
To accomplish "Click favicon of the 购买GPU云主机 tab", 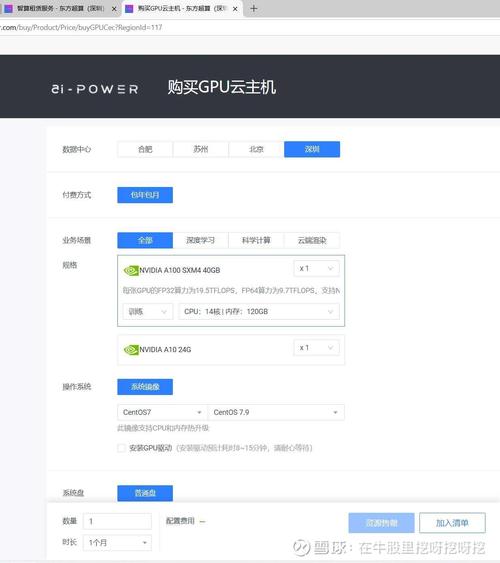I will [x=129, y=9].
